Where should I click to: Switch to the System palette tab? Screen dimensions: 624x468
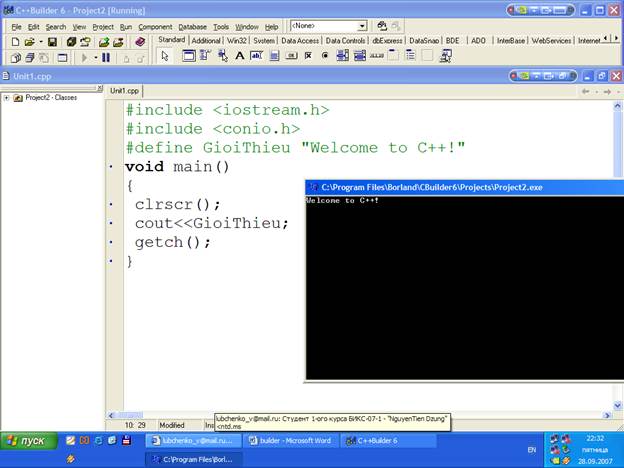(x=264, y=41)
